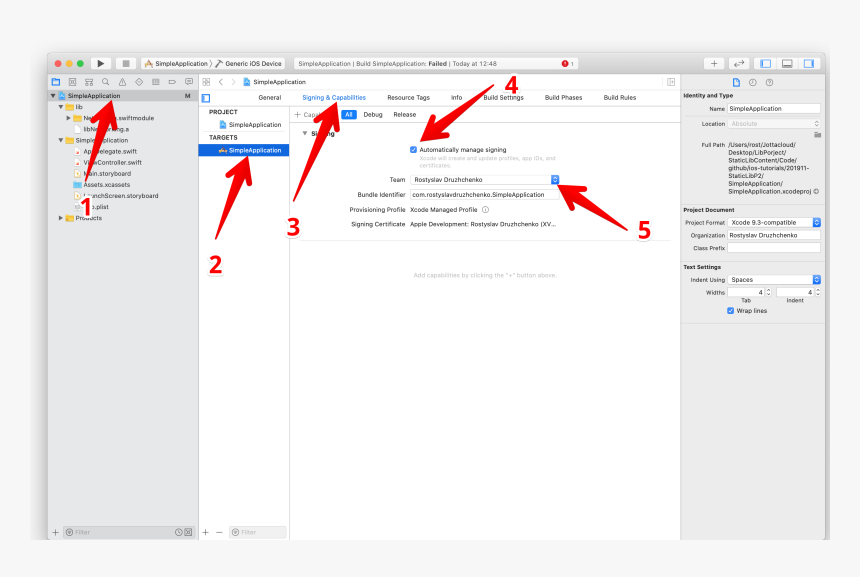Viewport: 860px width, 577px height.
Task: Select the File inspector document icon
Action: [x=737, y=82]
